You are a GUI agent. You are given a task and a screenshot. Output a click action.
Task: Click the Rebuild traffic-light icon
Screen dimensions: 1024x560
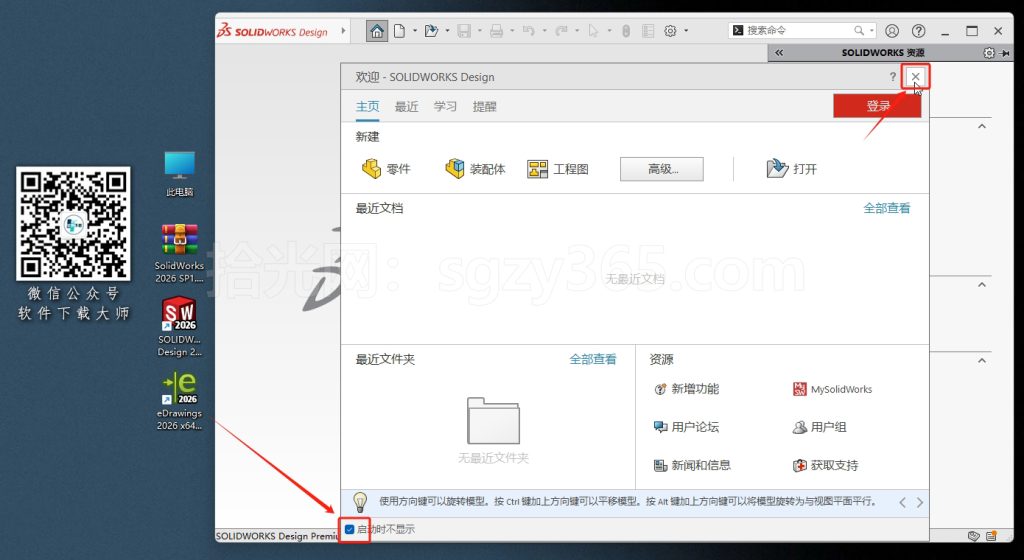coord(626,31)
